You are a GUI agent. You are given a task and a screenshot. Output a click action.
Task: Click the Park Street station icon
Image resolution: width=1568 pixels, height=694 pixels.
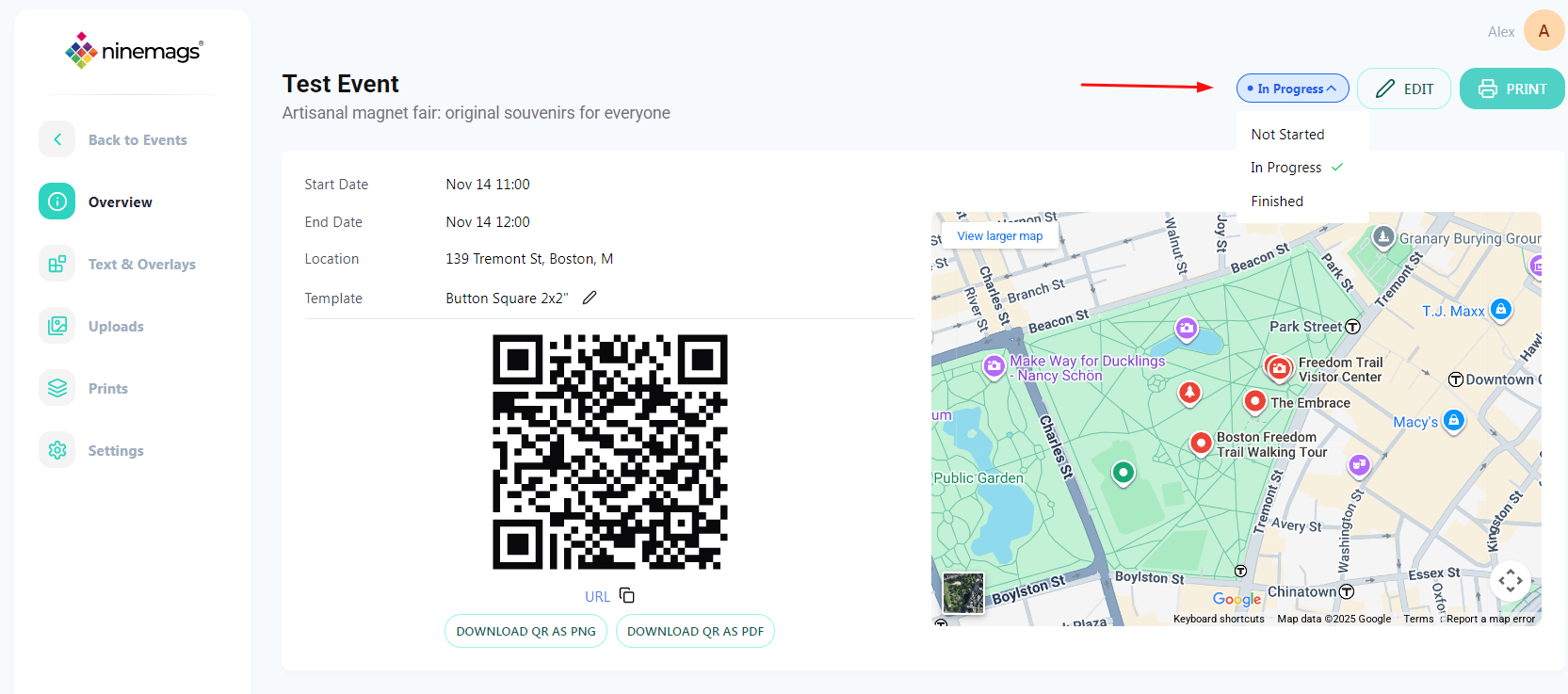1352,327
